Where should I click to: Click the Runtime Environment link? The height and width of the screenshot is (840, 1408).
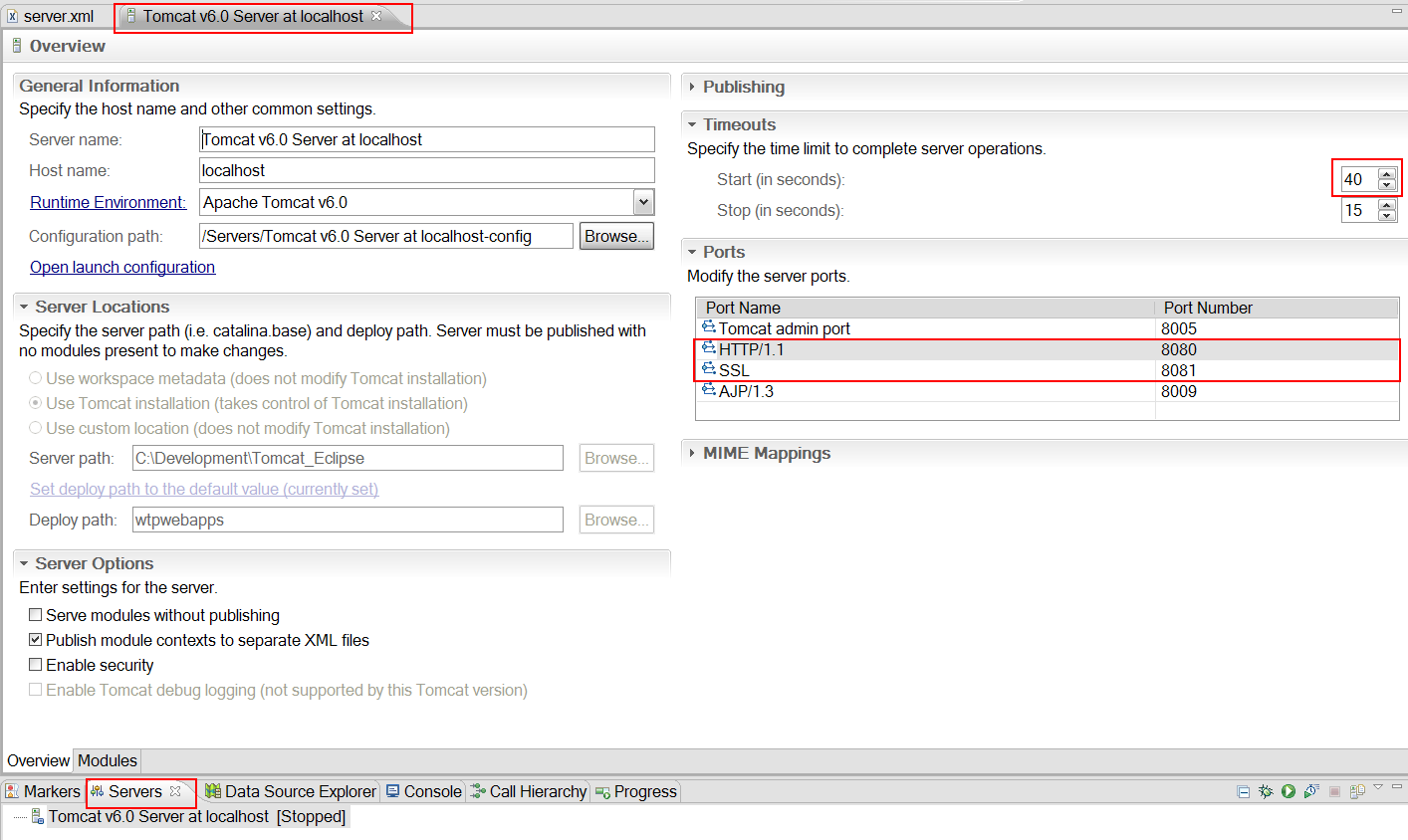(x=108, y=202)
